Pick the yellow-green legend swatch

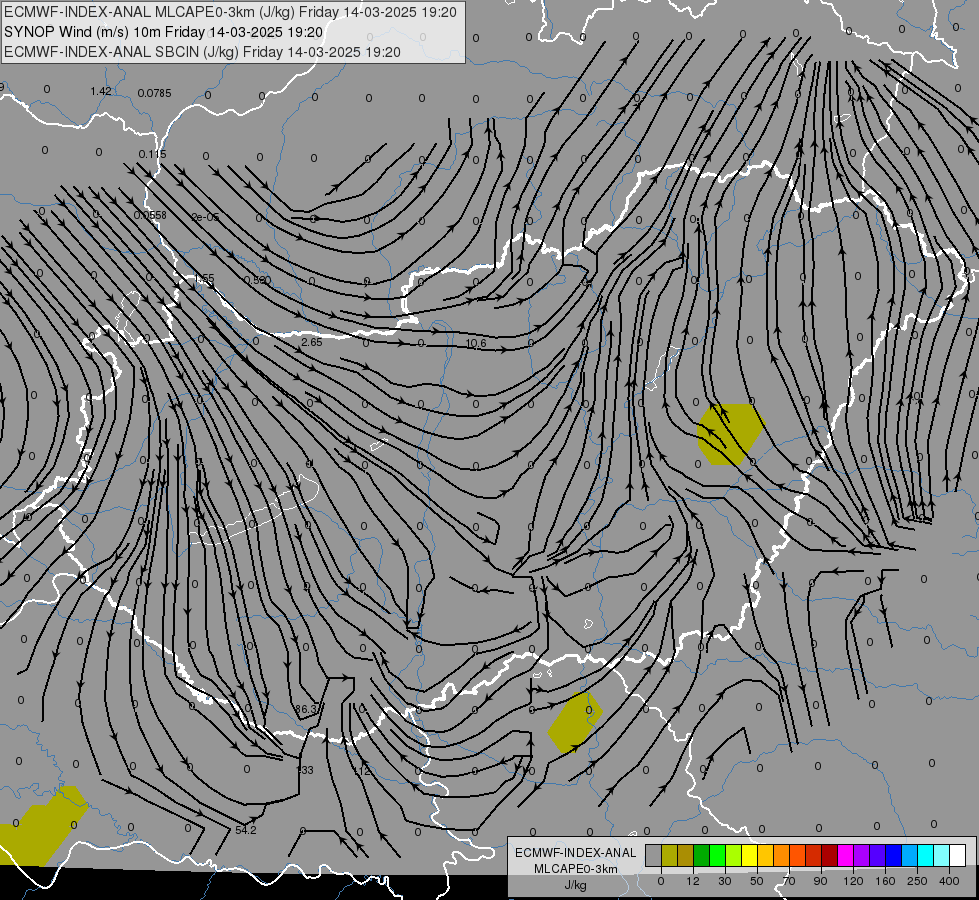tap(733, 855)
